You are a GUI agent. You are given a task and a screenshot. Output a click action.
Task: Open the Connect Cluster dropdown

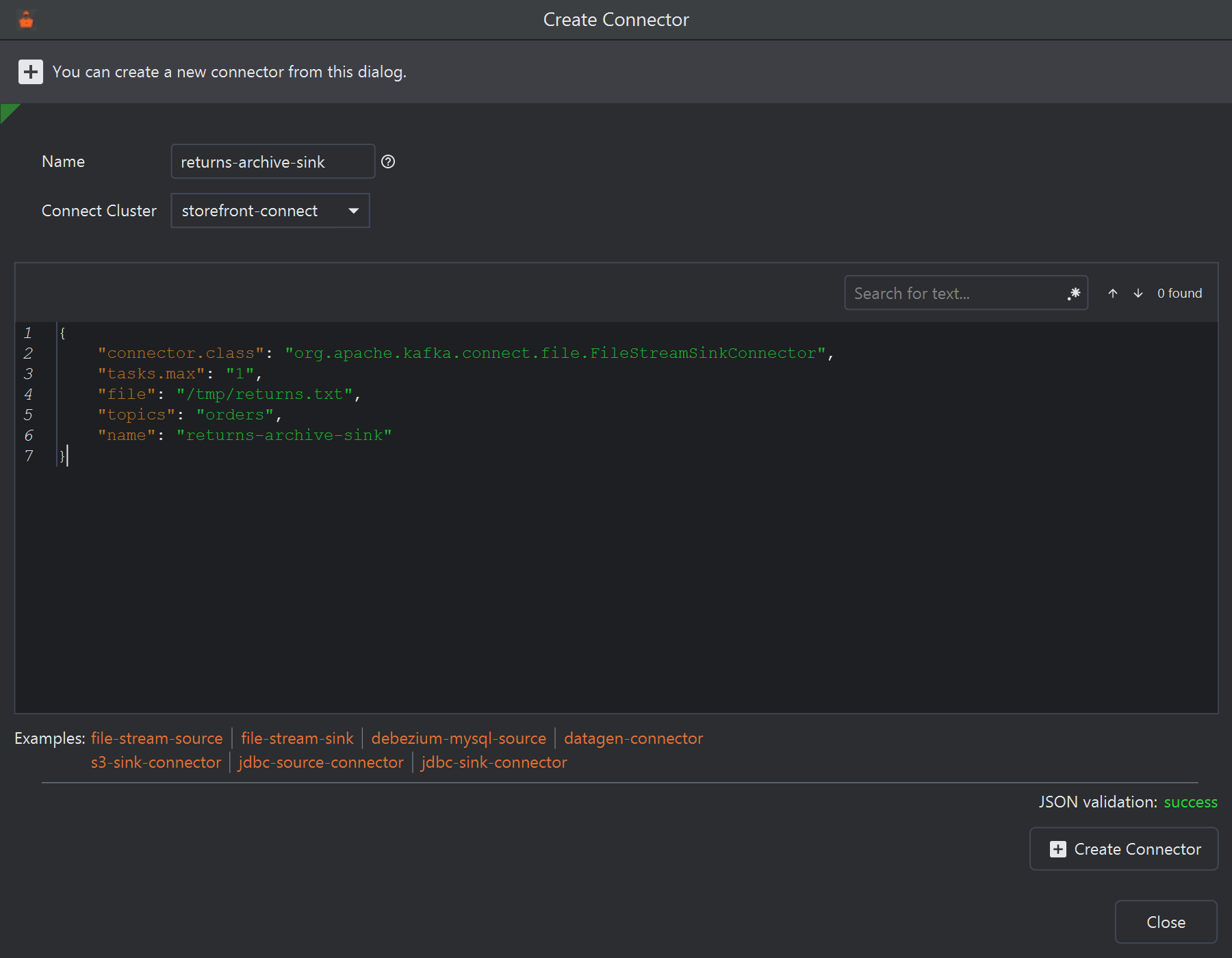click(x=270, y=210)
